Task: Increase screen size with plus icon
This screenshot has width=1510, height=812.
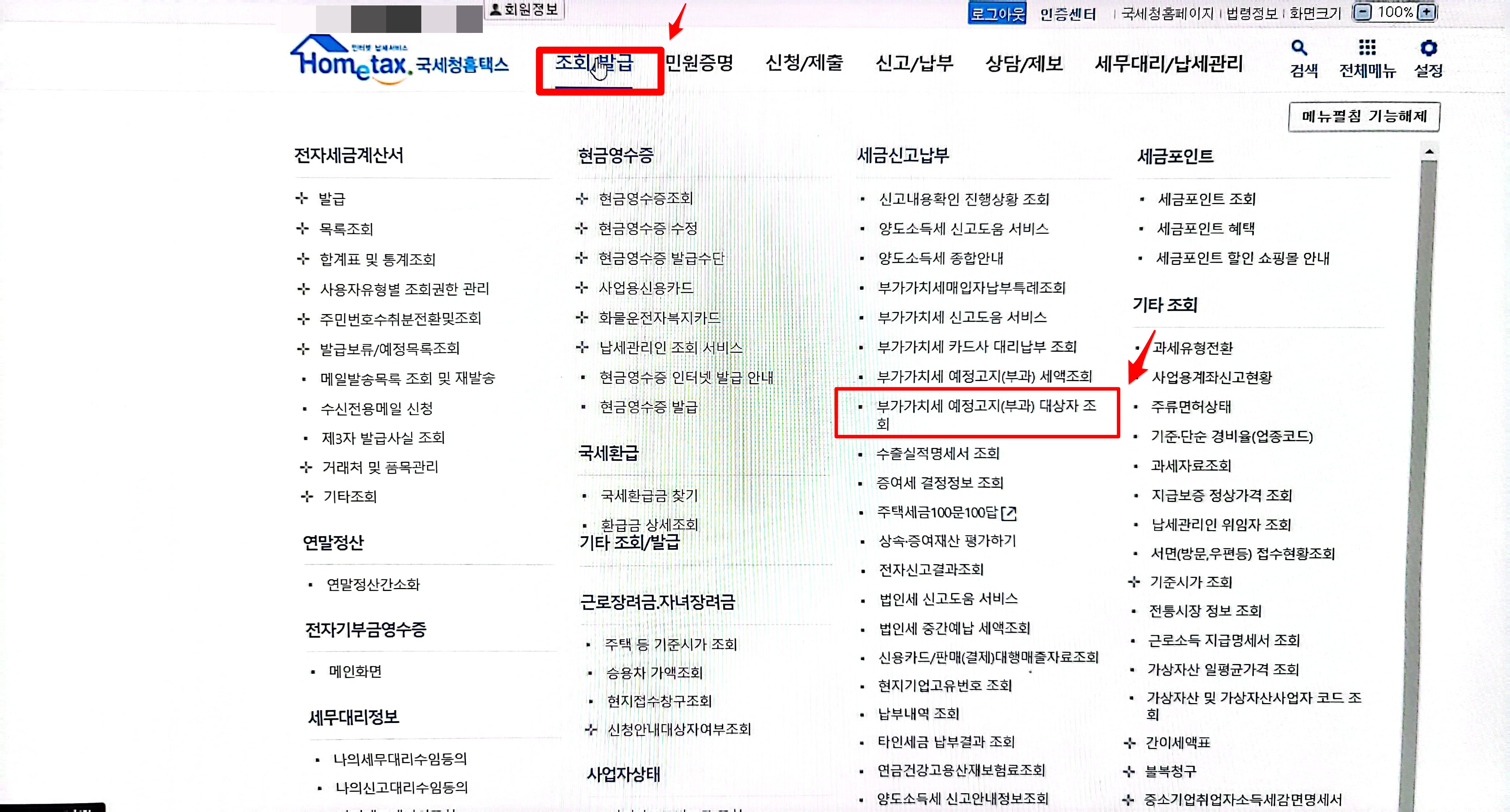Action: tap(1426, 12)
